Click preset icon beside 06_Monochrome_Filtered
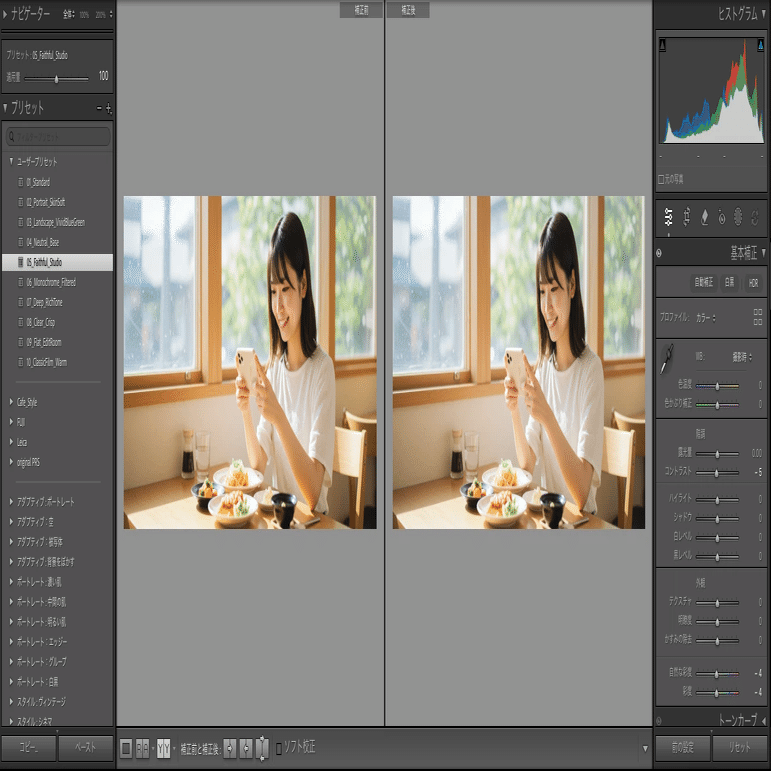This screenshot has width=771, height=771. [21, 282]
